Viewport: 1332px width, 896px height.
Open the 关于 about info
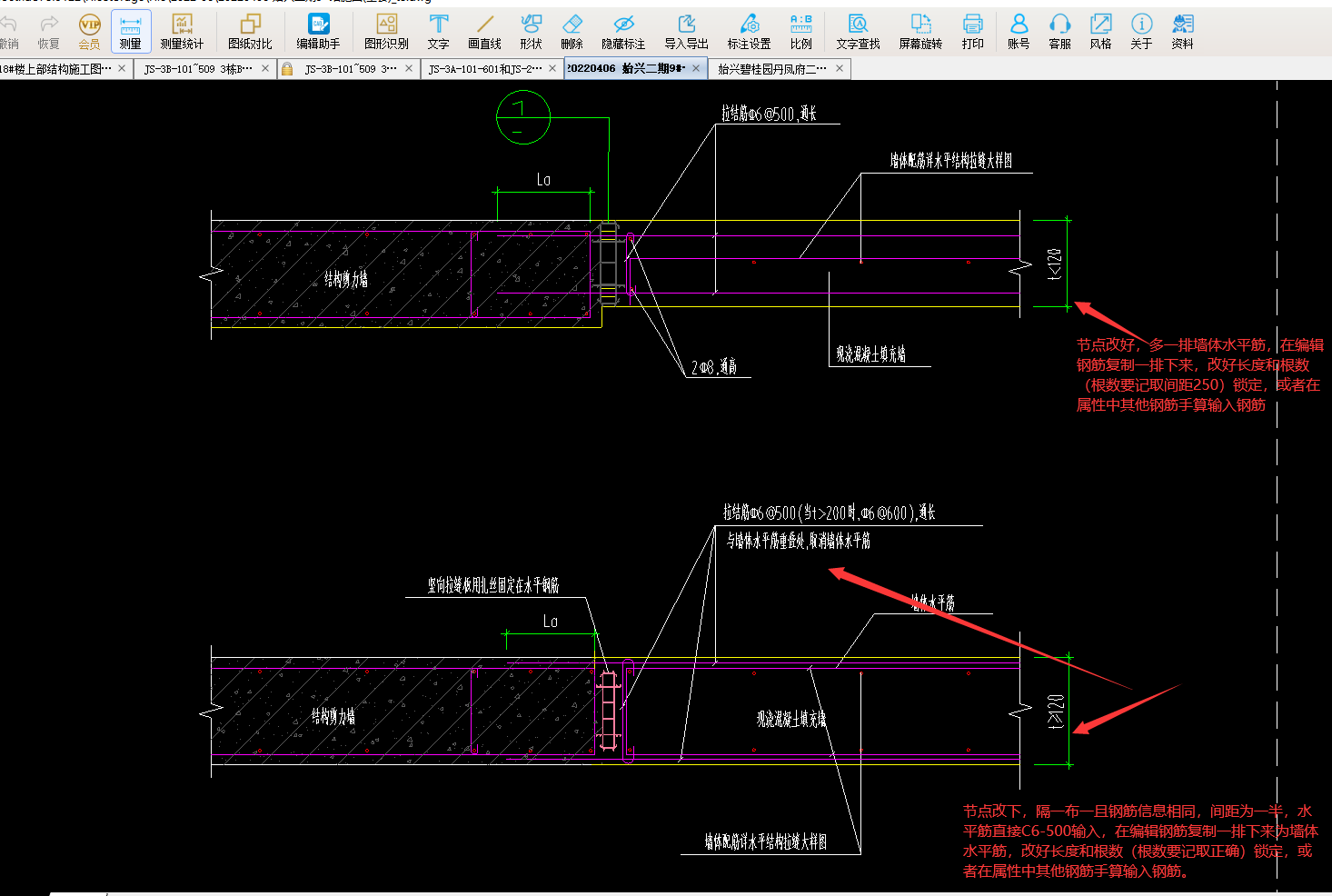coord(1141,32)
